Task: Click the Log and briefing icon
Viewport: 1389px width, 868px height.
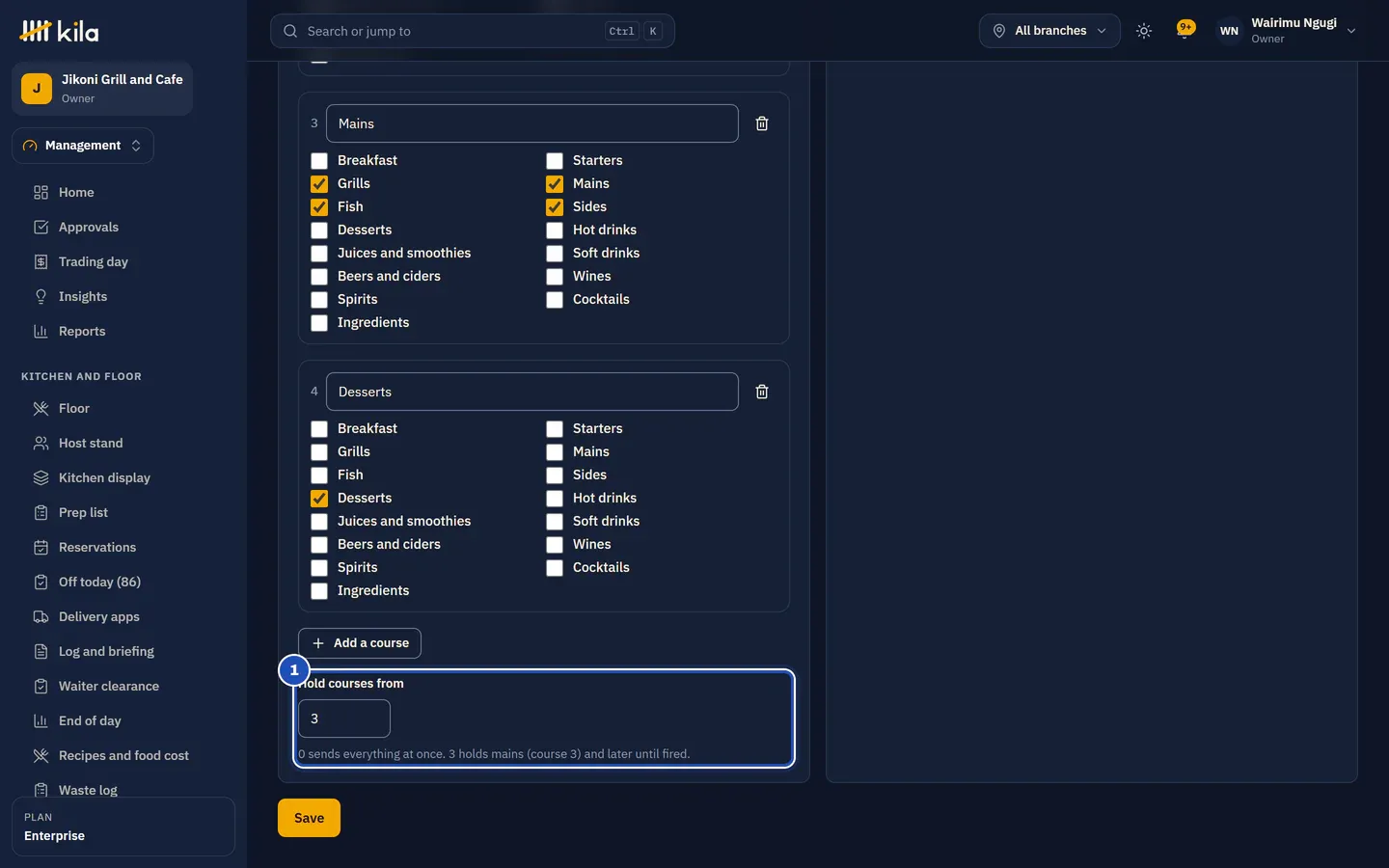Action: [41, 651]
